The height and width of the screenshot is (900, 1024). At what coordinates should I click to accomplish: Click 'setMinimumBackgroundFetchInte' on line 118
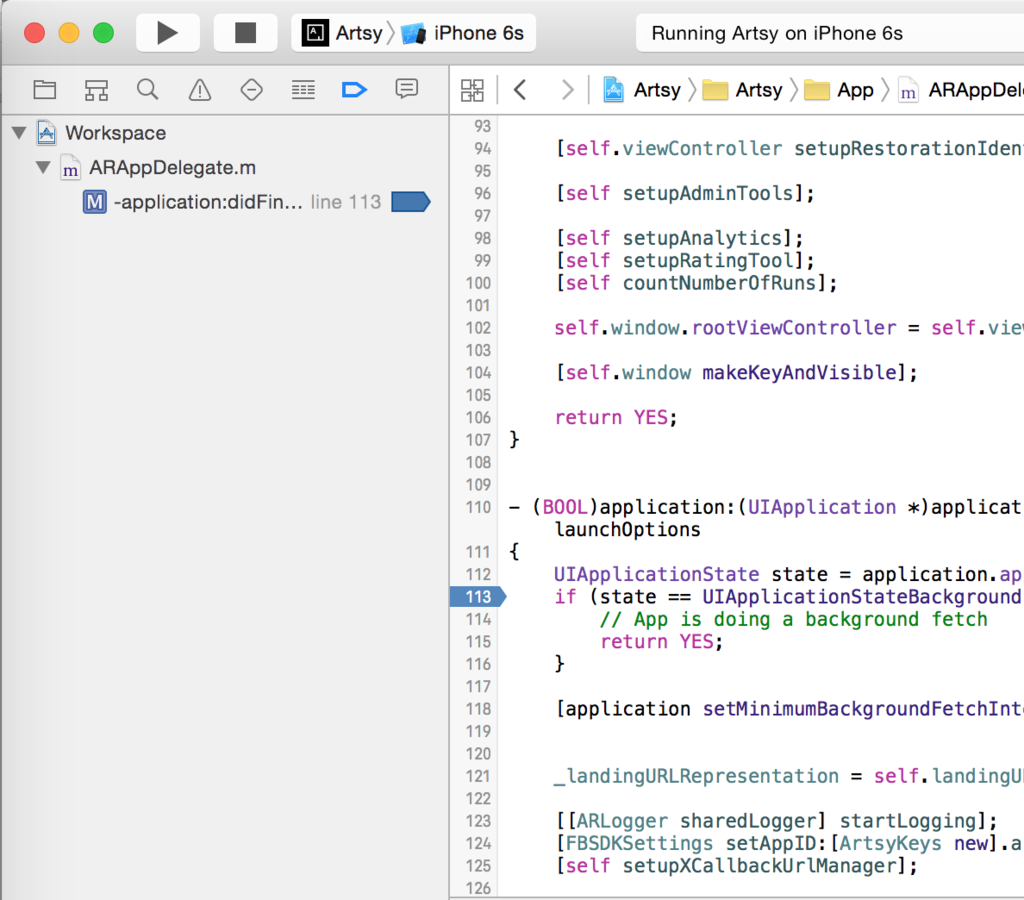pyautogui.click(x=862, y=709)
